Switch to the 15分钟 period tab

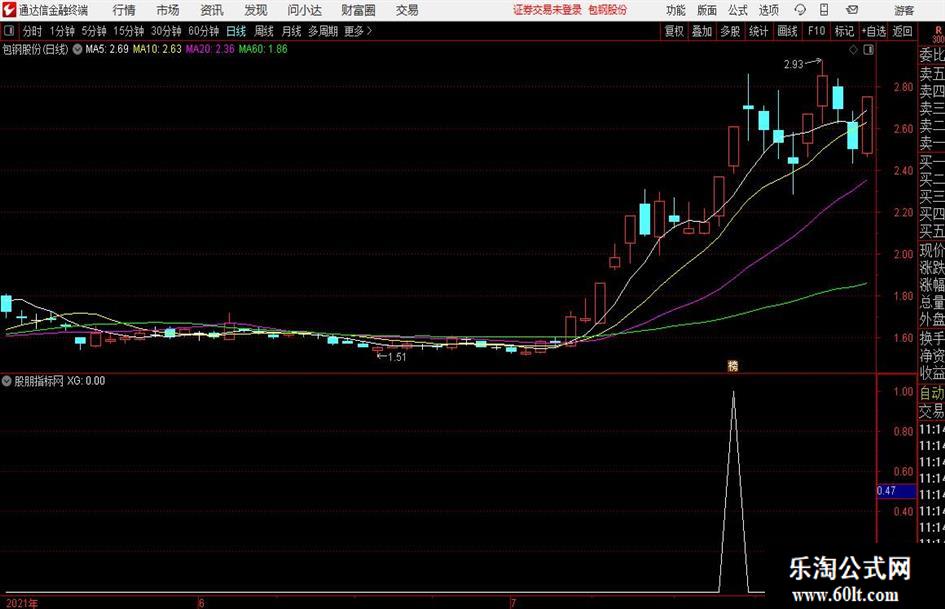(128, 31)
